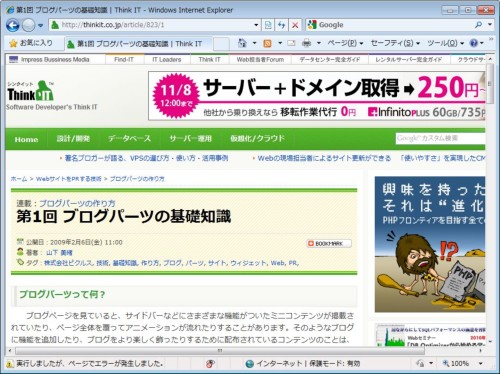Toggle the Compatibility View icon
This screenshot has height=374, width=500.
click(268, 25)
